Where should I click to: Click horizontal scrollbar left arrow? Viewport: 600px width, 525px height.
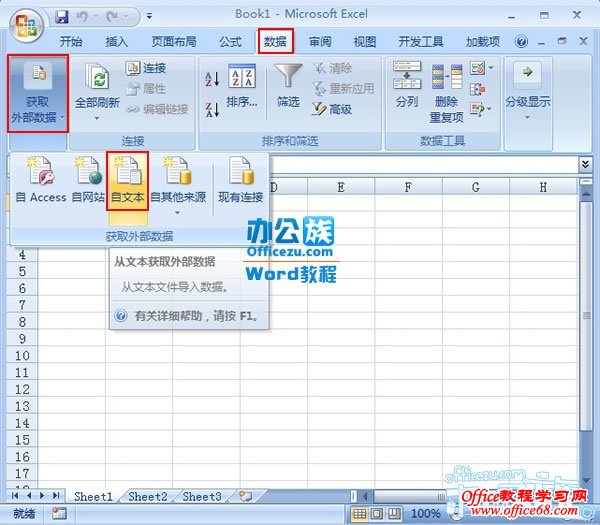[365, 497]
